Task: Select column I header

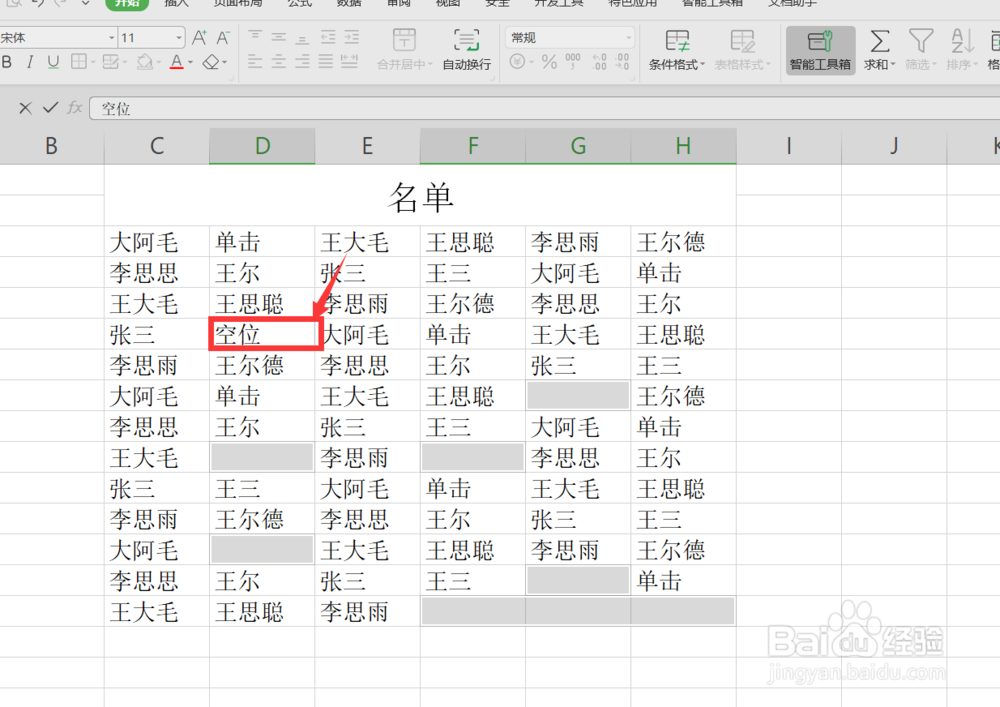Action: point(789,146)
